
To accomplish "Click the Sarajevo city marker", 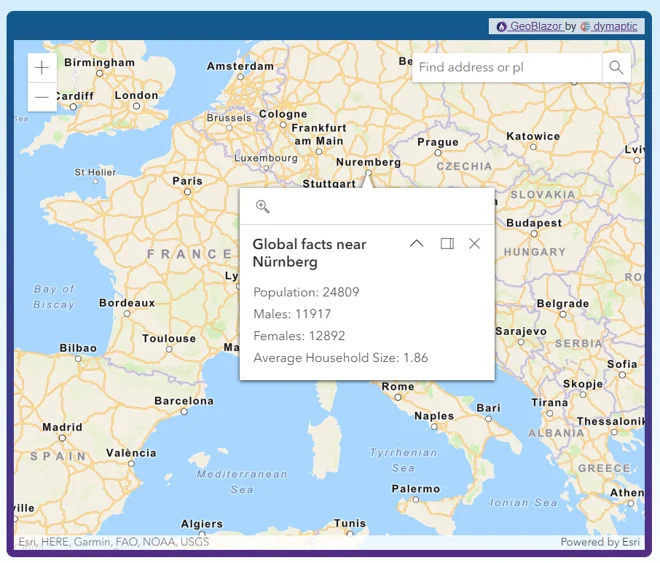I will pos(521,342).
